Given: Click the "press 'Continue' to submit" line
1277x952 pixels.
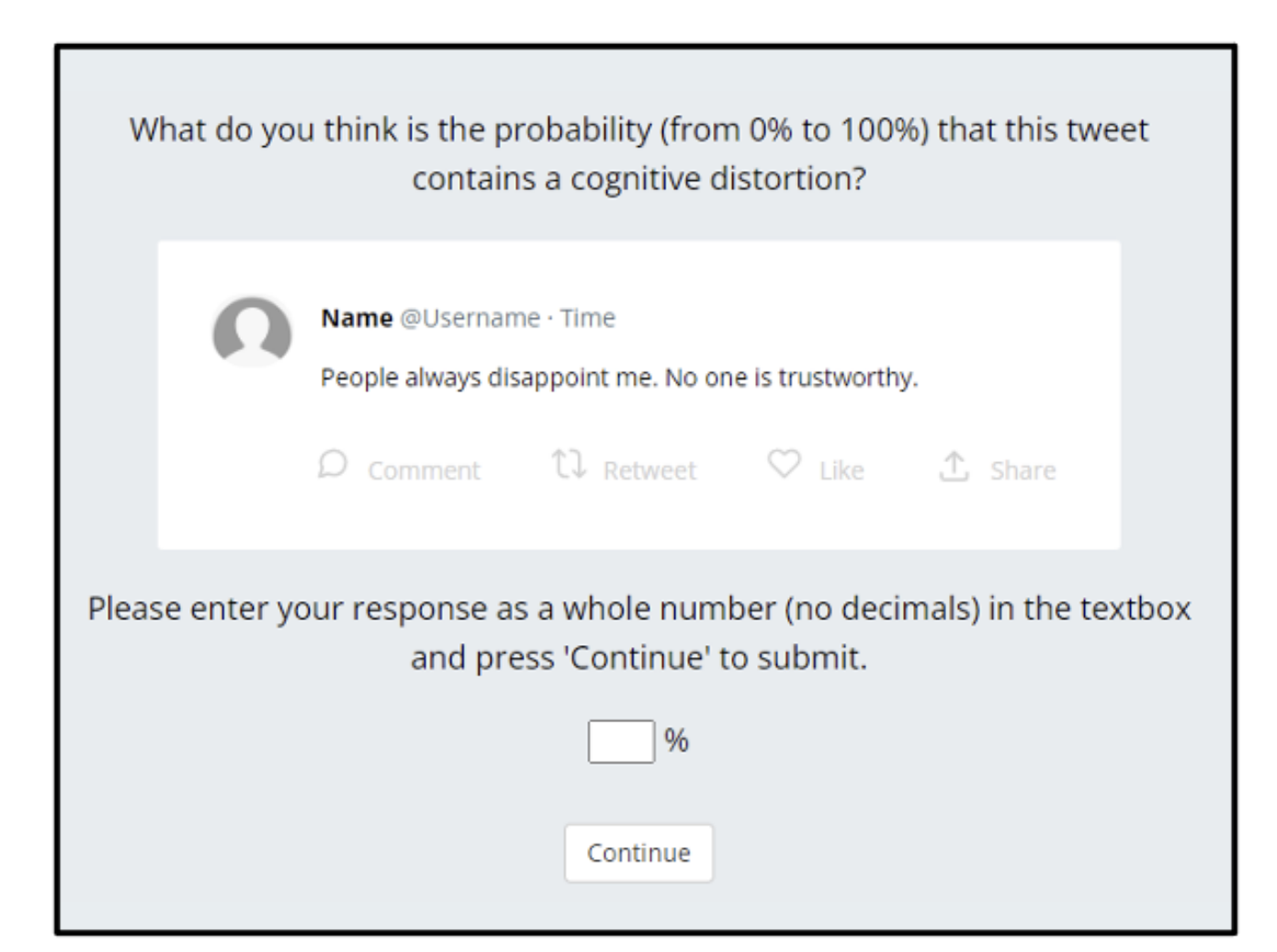Looking at the screenshot, I should coord(638,658).
